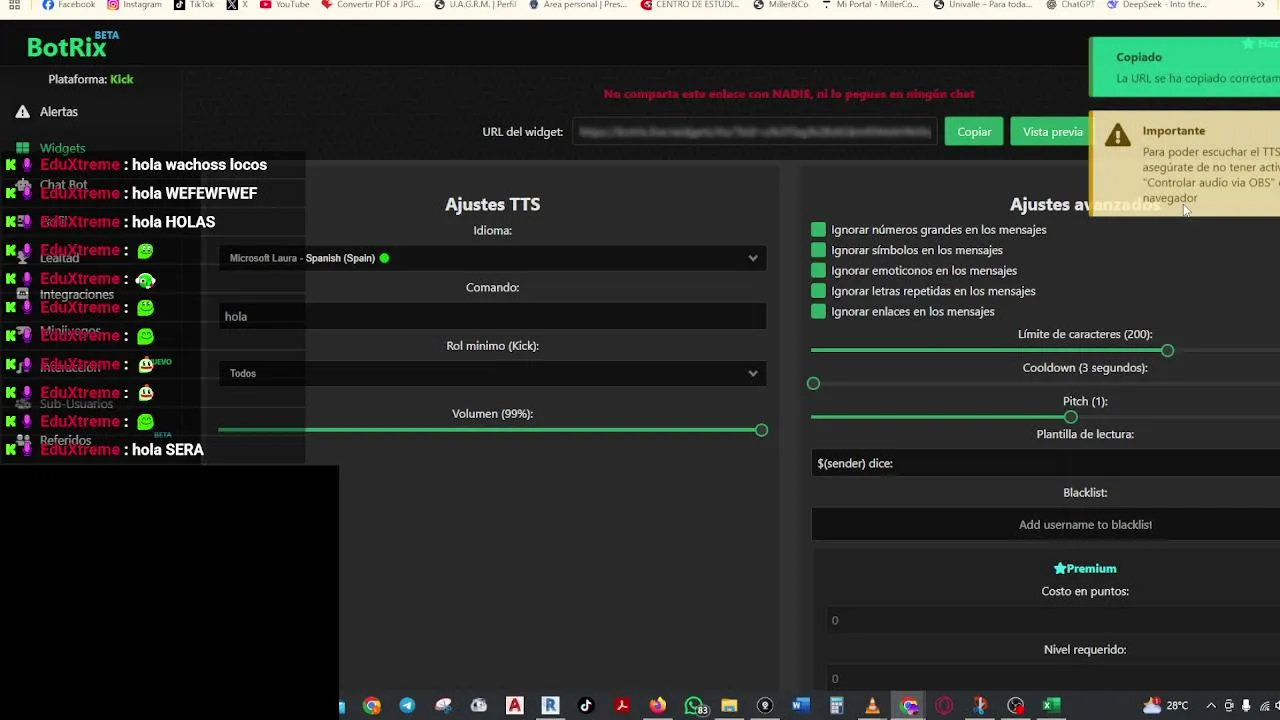
Task: Open Adobe Acrobat from the taskbar
Action: point(622,706)
